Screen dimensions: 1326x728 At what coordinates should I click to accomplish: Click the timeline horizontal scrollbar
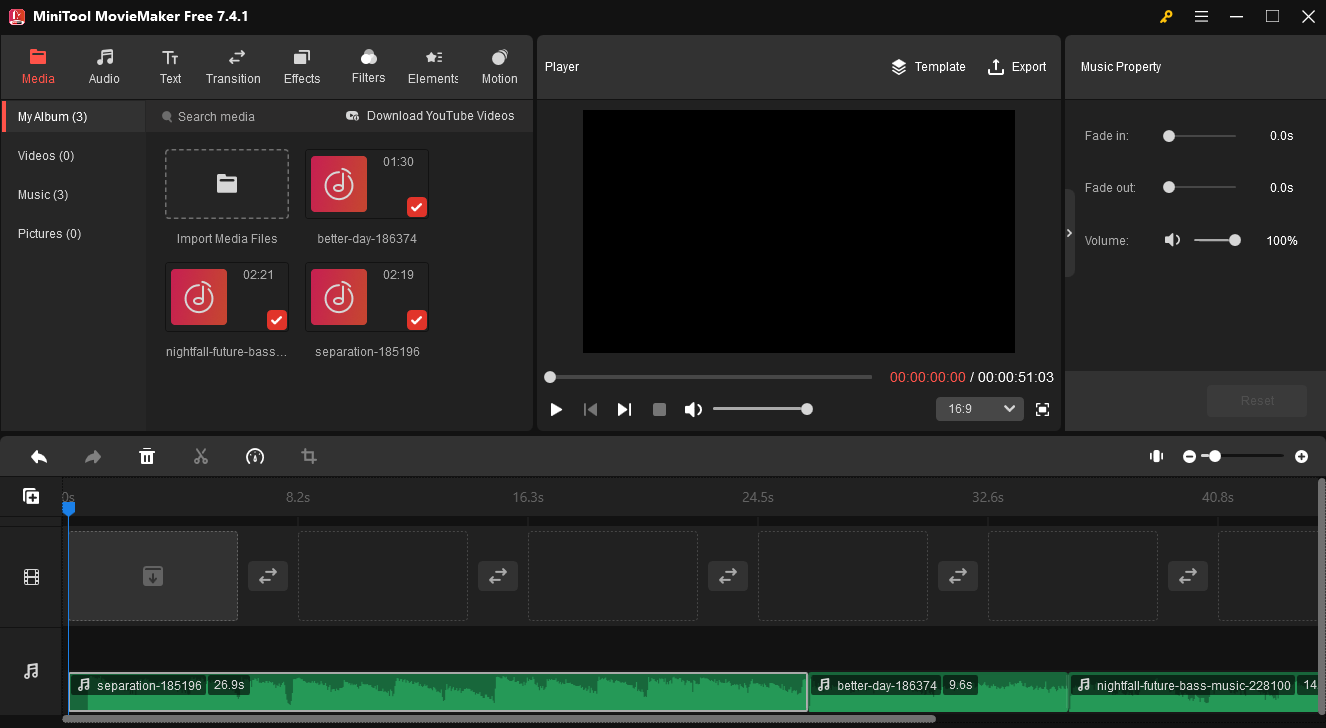coord(499,719)
